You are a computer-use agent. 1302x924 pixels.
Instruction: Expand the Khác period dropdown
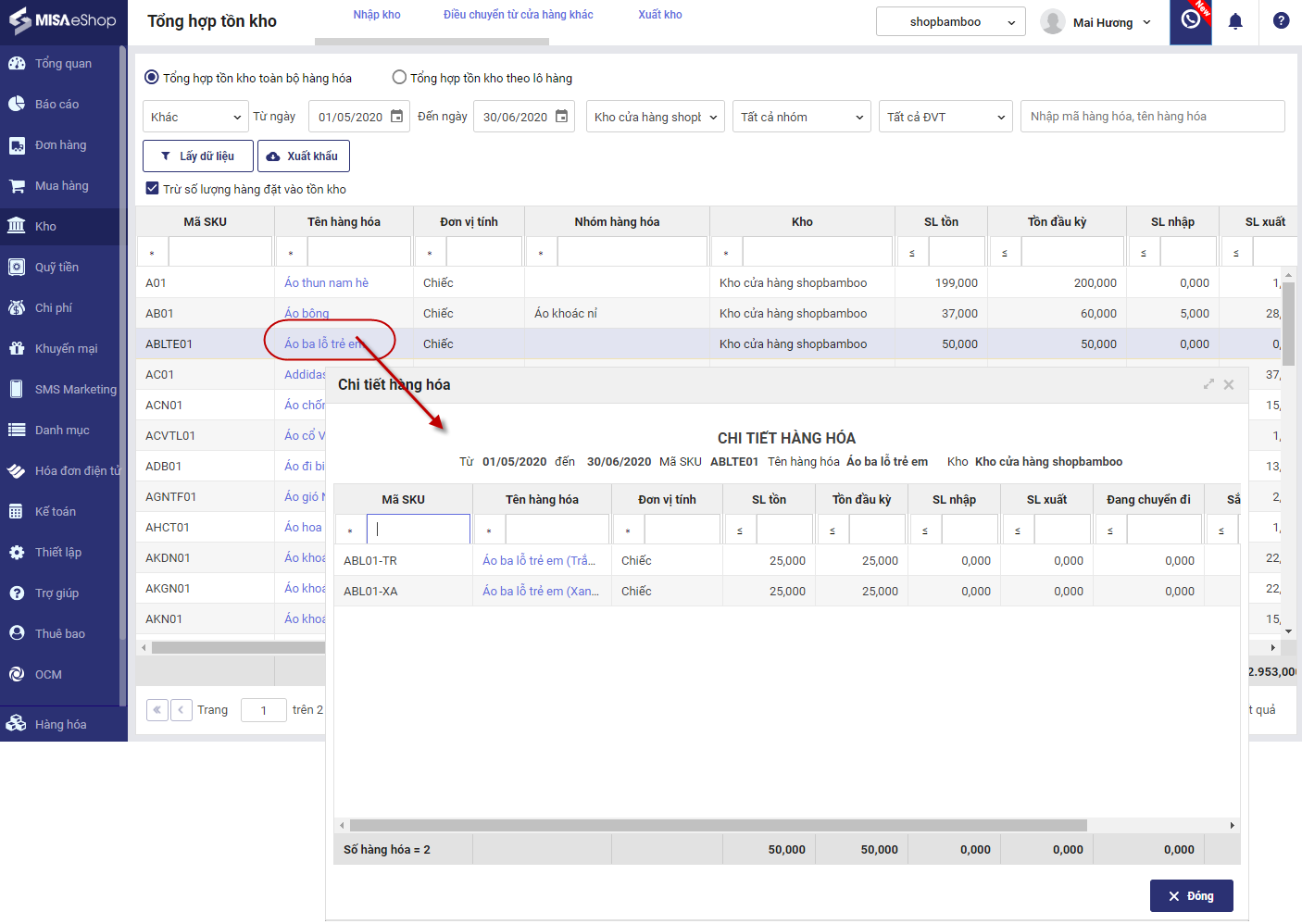point(195,117)
